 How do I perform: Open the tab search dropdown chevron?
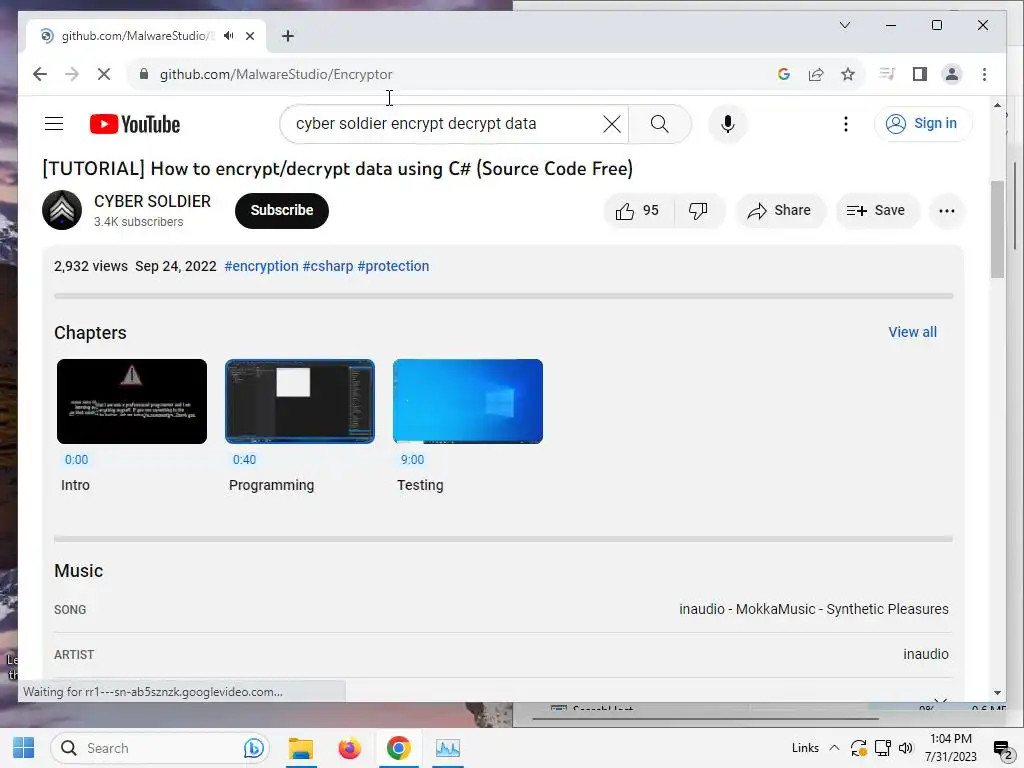pos(844,25)
